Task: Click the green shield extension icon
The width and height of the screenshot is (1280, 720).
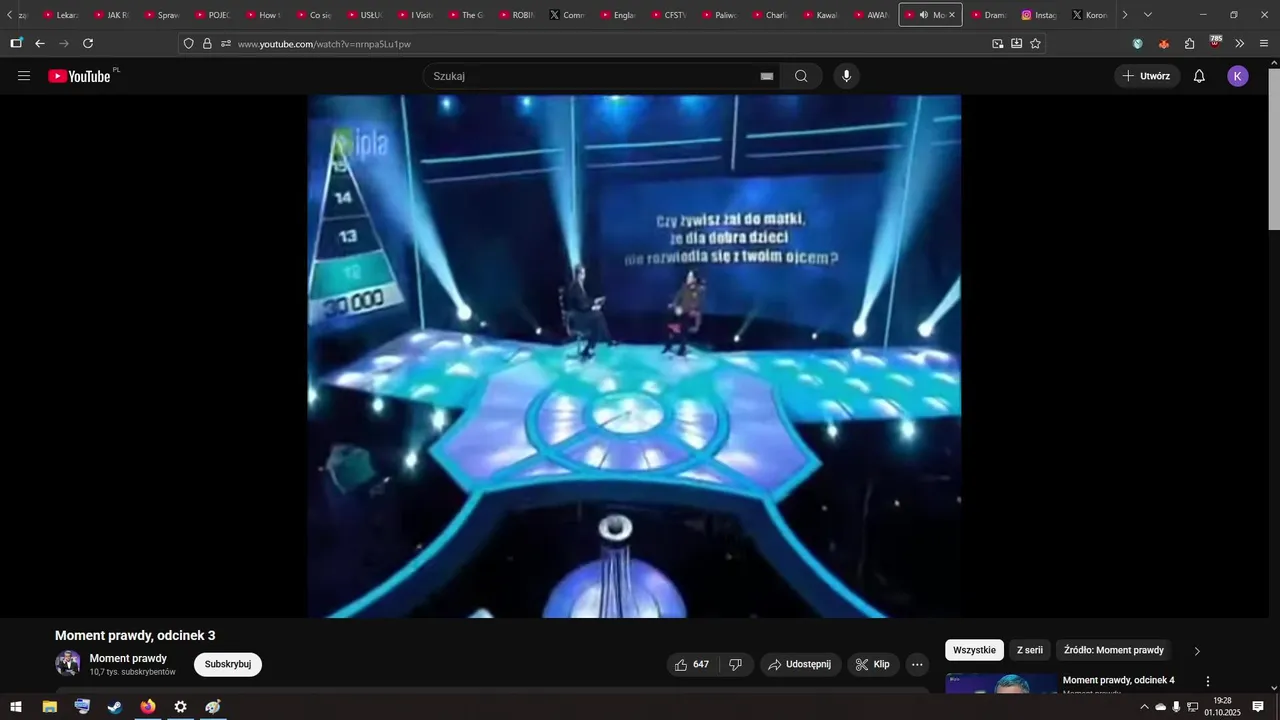Action: click(1138, 43)
